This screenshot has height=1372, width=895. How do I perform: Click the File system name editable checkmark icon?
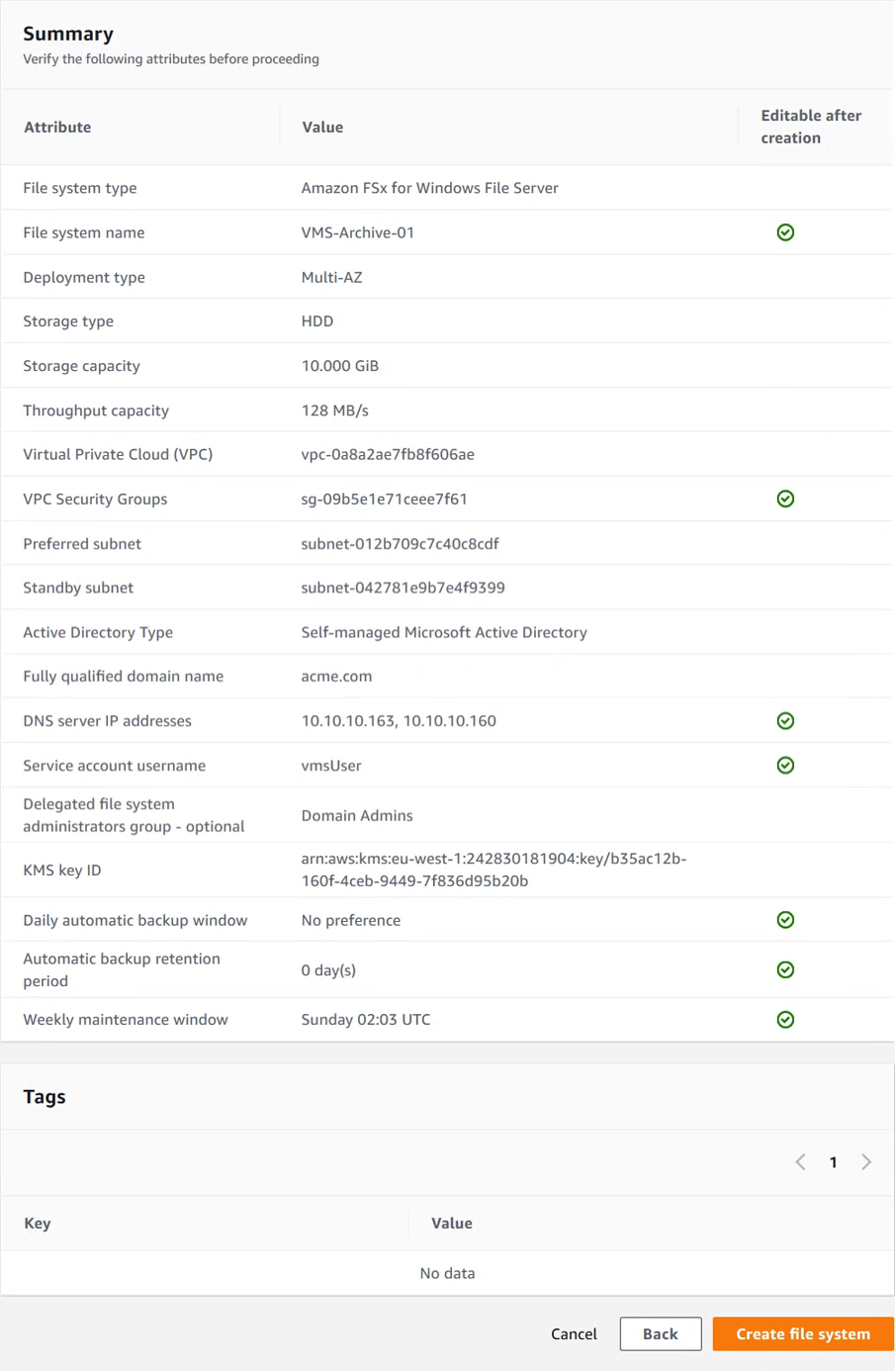pos(785,232)
